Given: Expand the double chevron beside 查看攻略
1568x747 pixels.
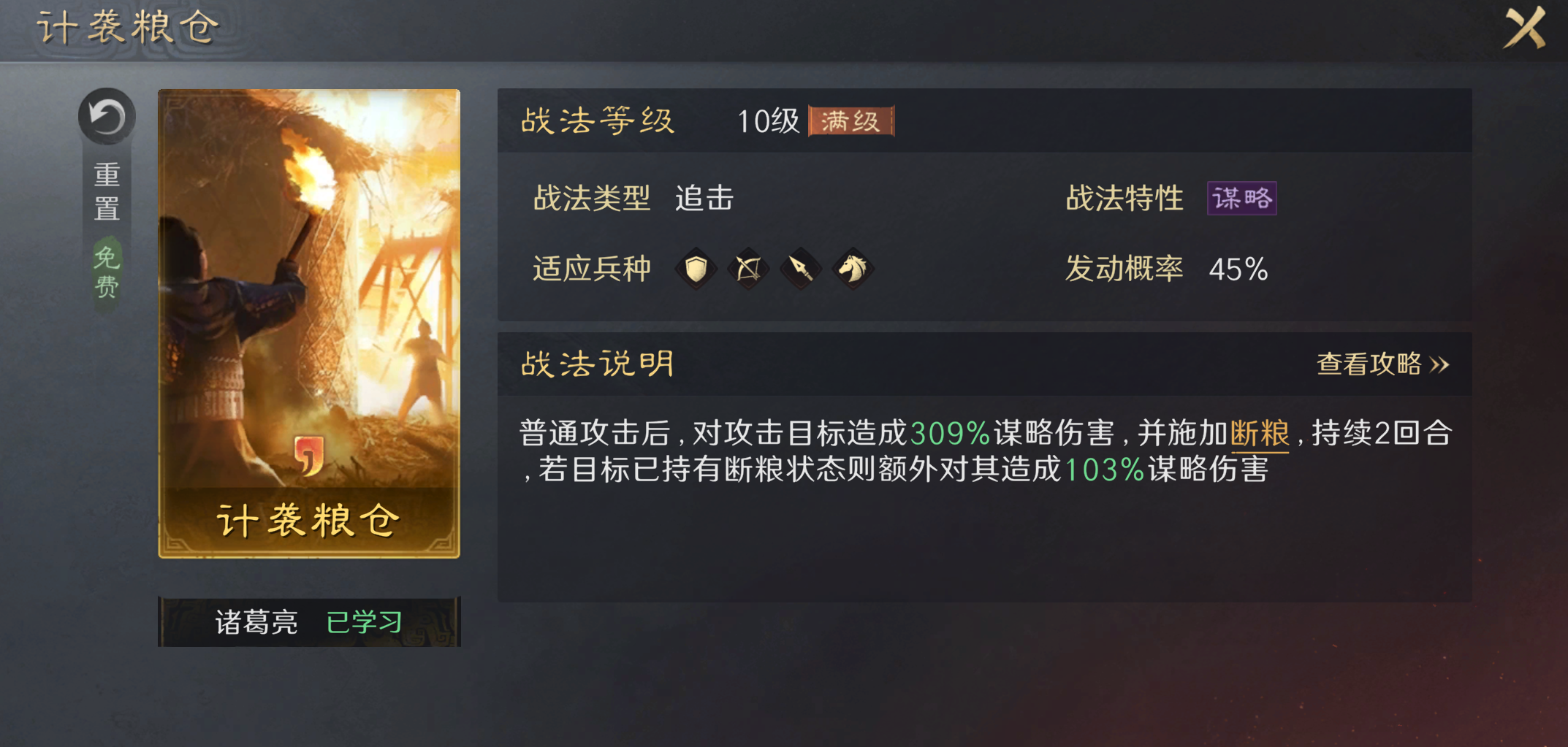Looking at the screenshot, I should point(1439,364).
